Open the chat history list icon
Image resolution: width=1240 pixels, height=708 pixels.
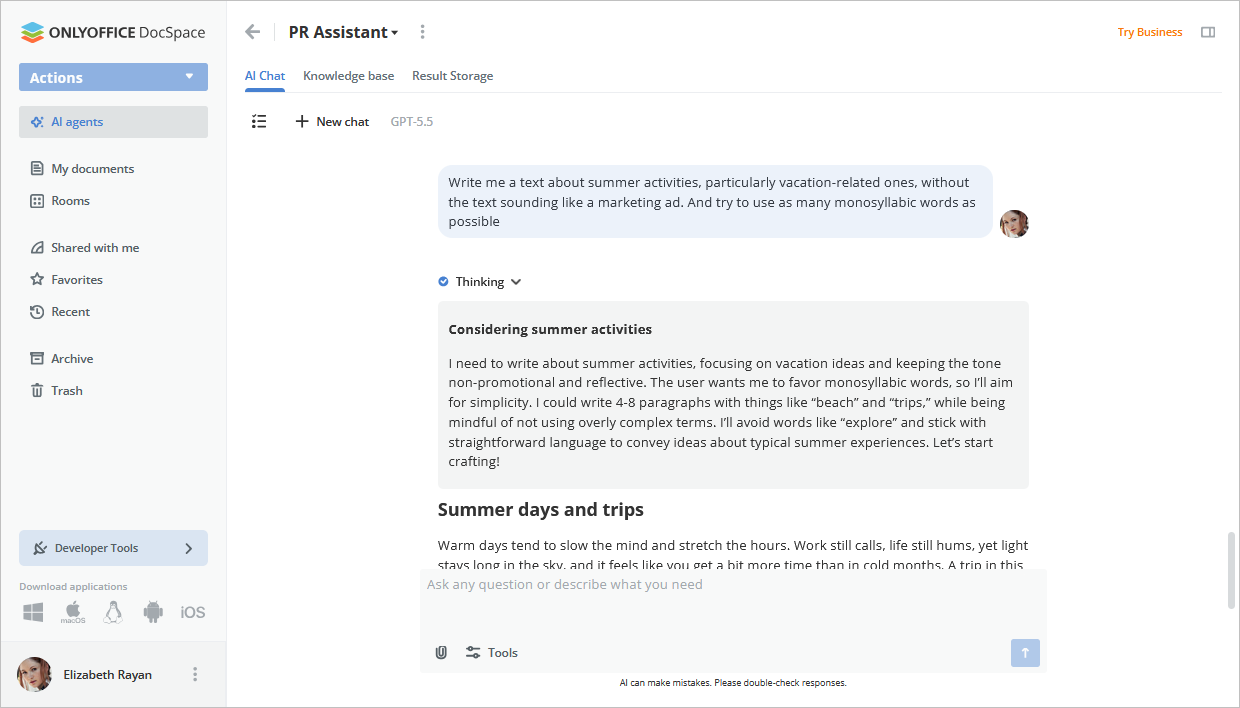pyautogui.click(x=259, y=121)
